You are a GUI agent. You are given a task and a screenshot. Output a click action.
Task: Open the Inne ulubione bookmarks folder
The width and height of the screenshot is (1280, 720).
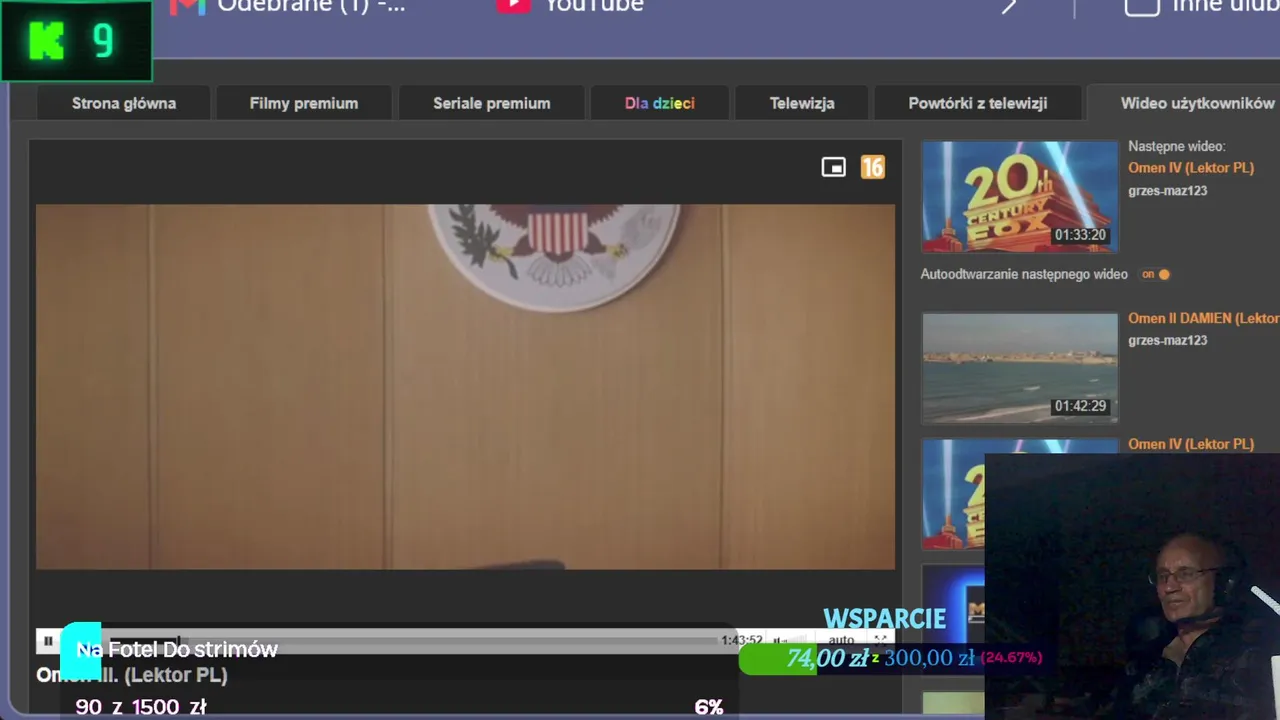(x=1202, y=8)
